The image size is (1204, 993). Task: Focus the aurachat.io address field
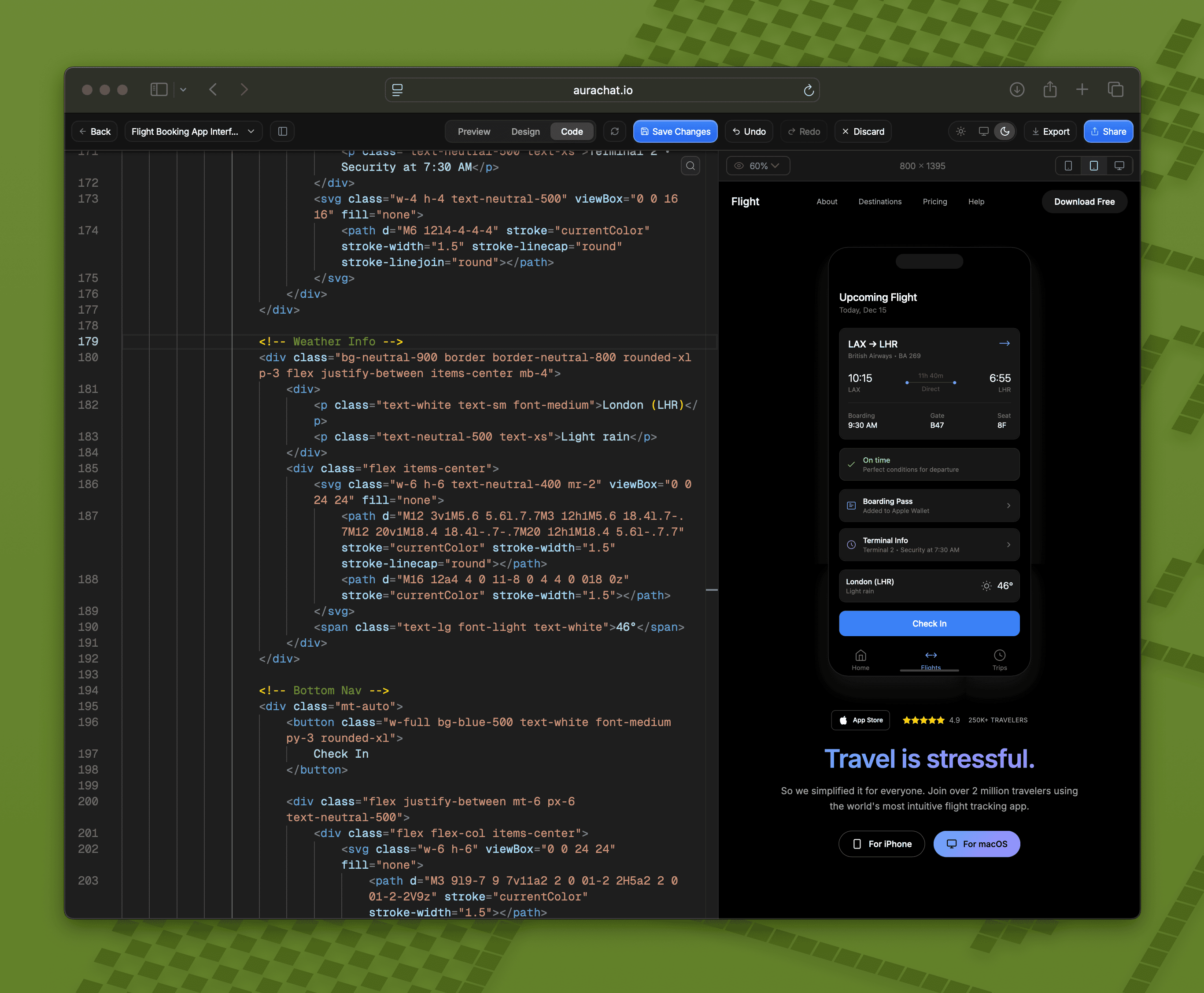click(x=602, y=90)
